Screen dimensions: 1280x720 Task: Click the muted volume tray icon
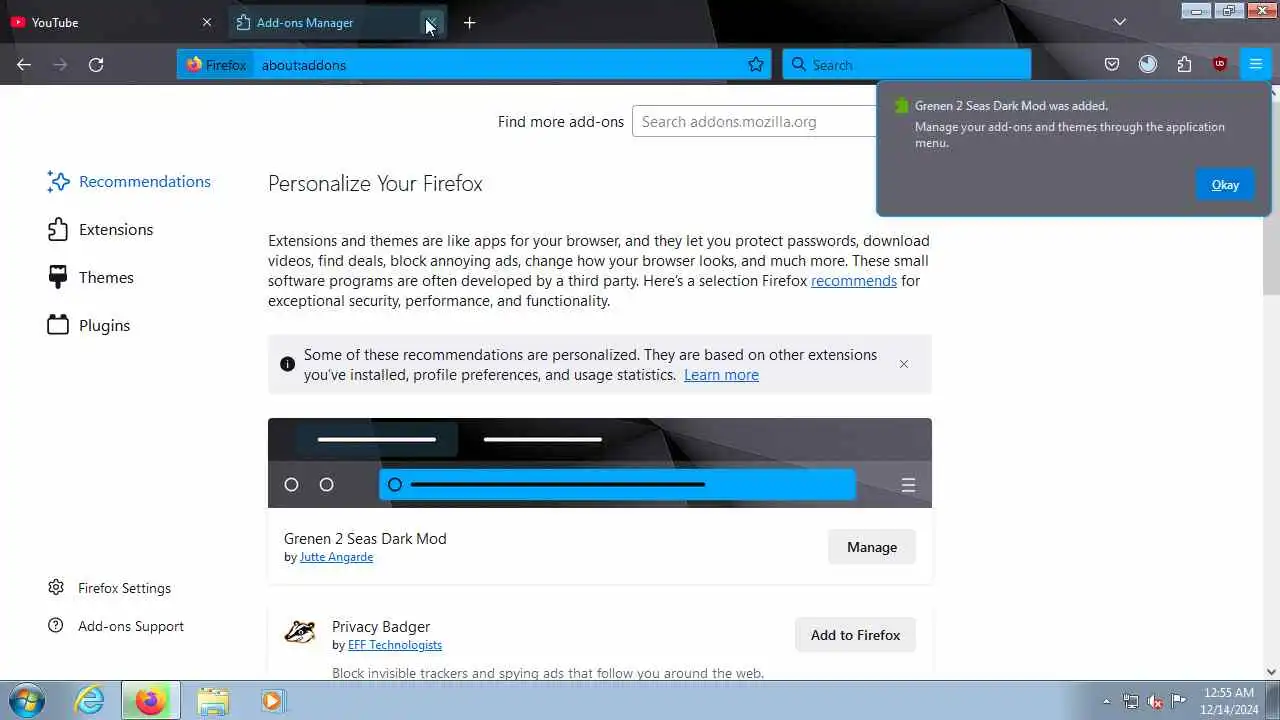(x=1155, y=701)
